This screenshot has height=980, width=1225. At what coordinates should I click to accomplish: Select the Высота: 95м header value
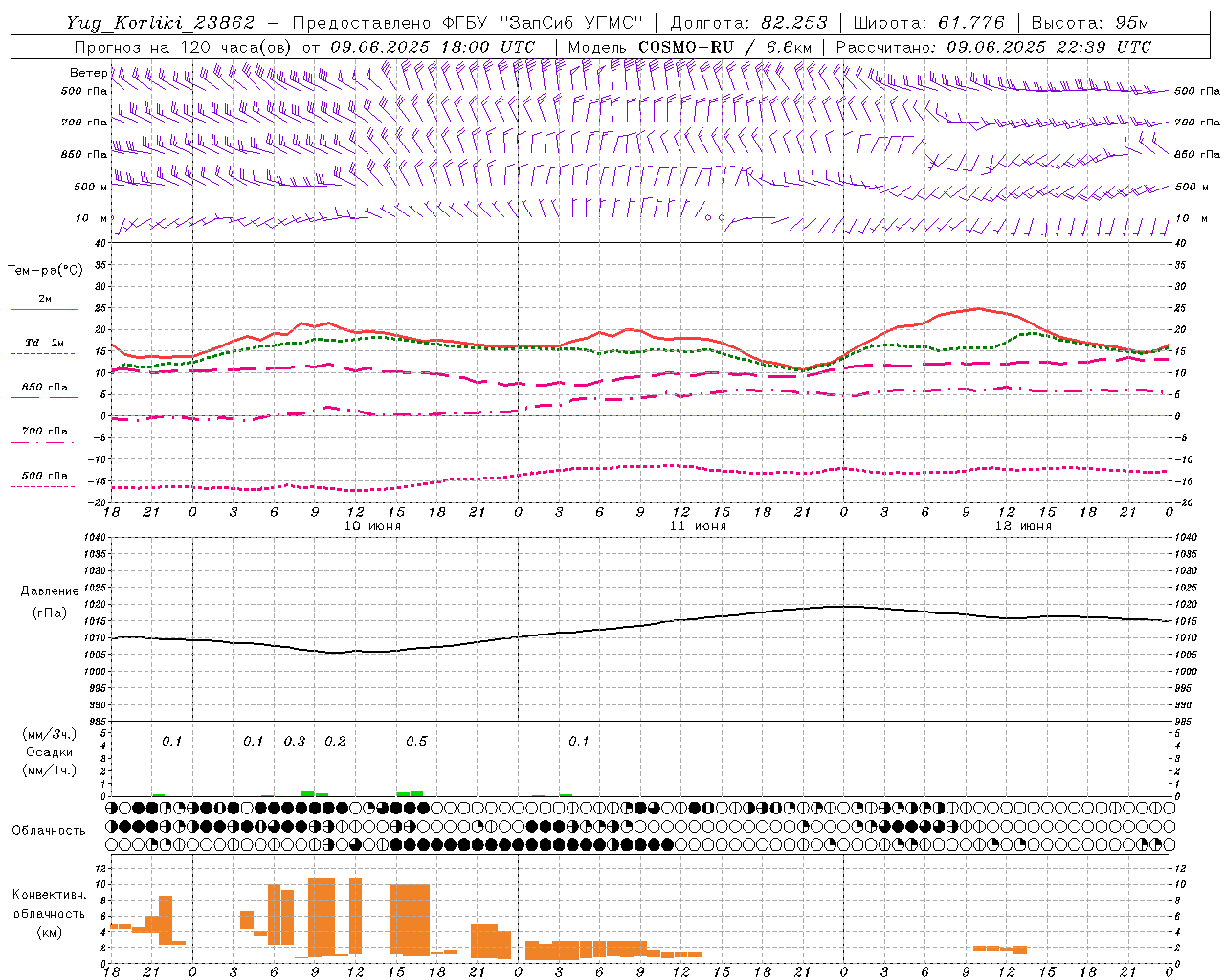pos(1090,23)
